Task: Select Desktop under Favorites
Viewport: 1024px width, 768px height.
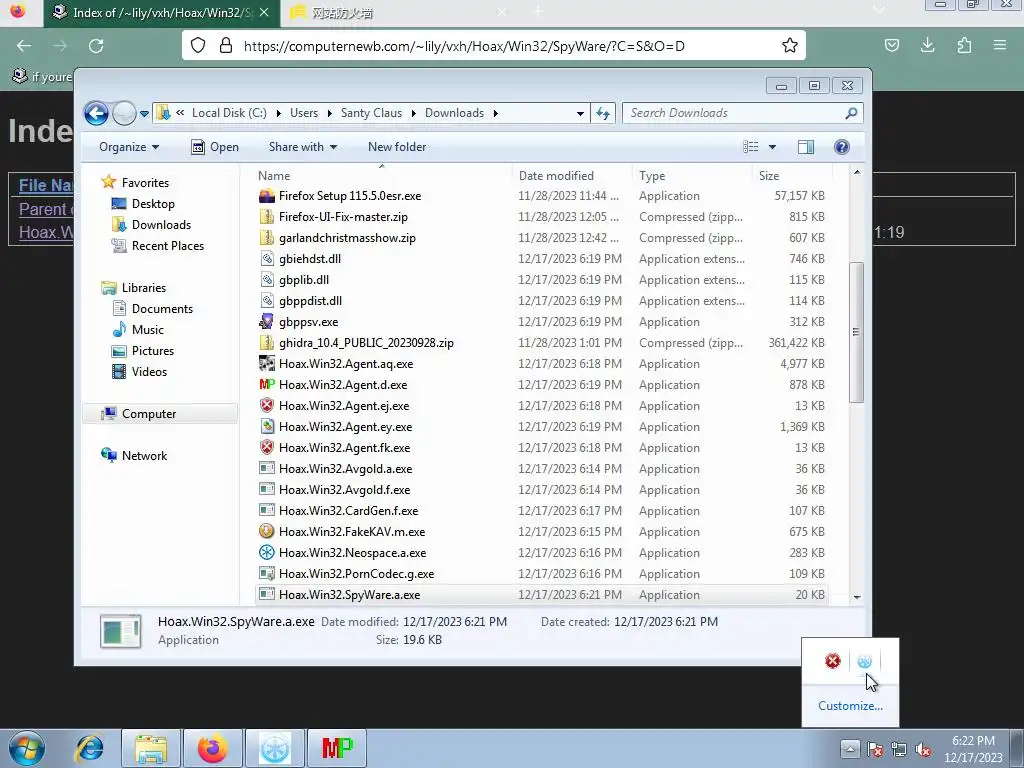Action: [x=153, y=204]
